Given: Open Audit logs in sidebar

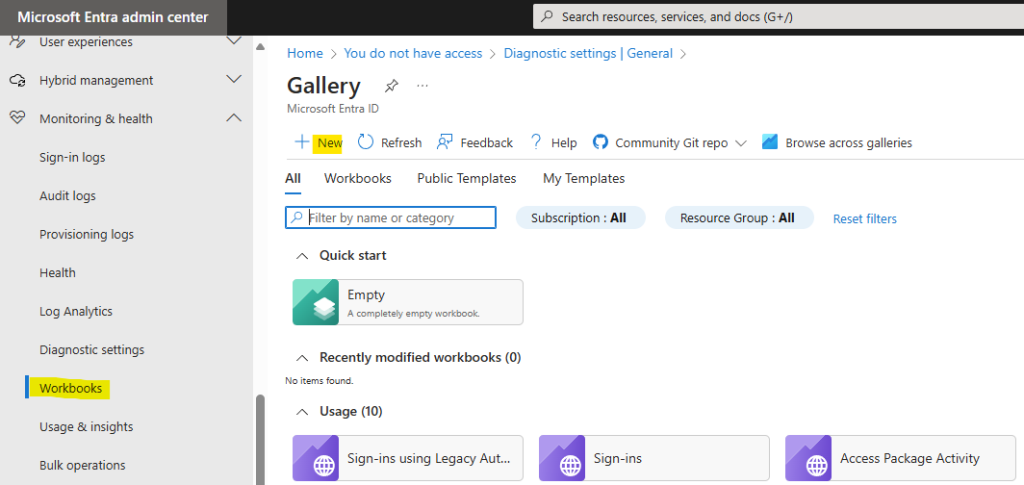Looking at the screenshot, I should (x=67, y=196).
